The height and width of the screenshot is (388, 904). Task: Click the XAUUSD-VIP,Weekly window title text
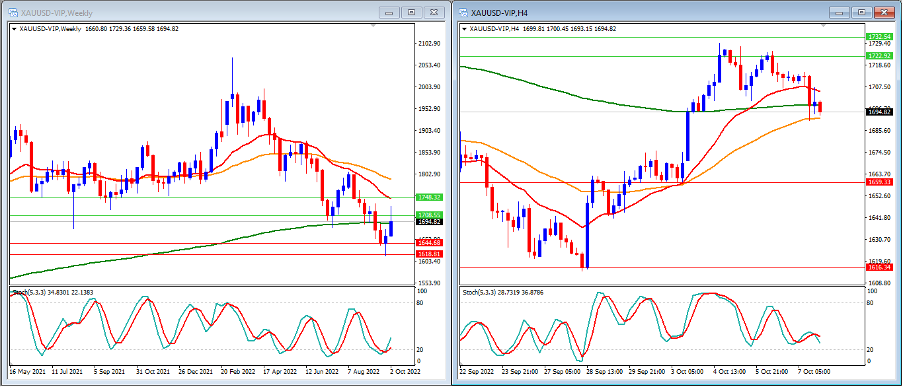pos(56,13)
